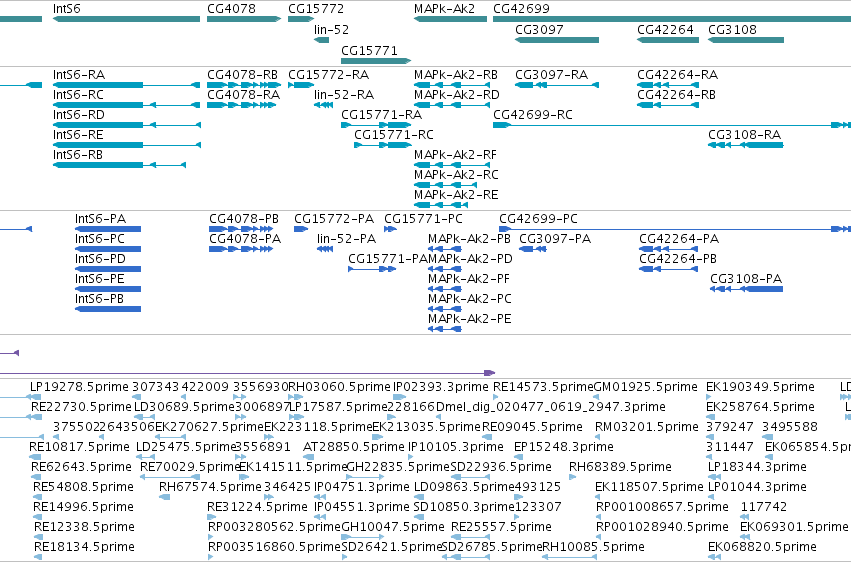Select the IntS6-PE protein label
Screen dimensions: 851x562
100,279
